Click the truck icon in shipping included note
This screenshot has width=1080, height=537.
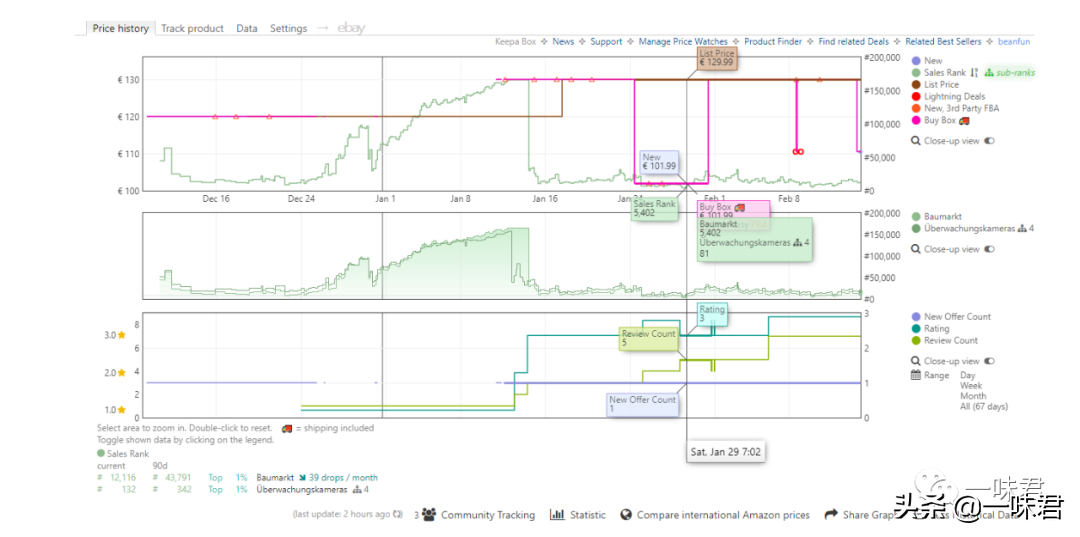pyautogui.click(x=287, y=428)
